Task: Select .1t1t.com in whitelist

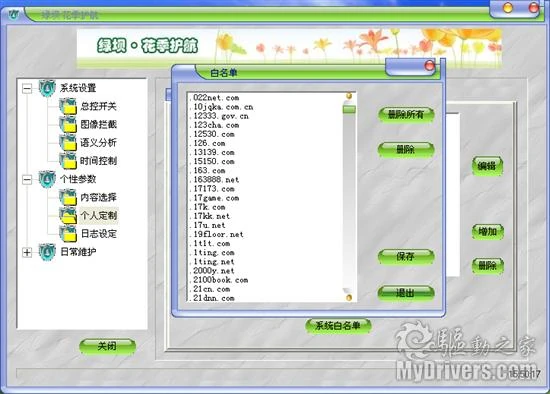Action: 210,243
